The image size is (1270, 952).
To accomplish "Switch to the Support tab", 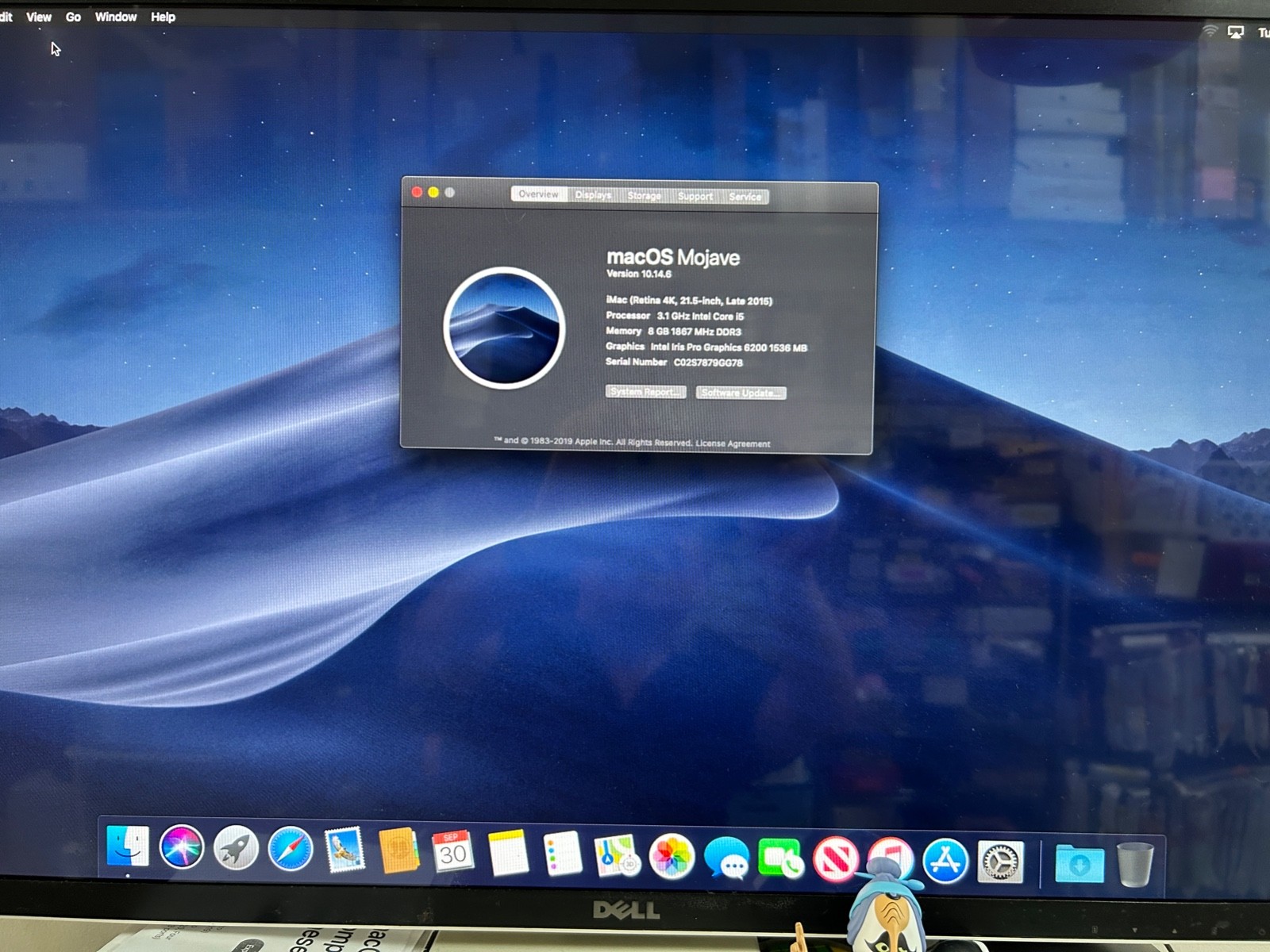I will tap(695, 196).
